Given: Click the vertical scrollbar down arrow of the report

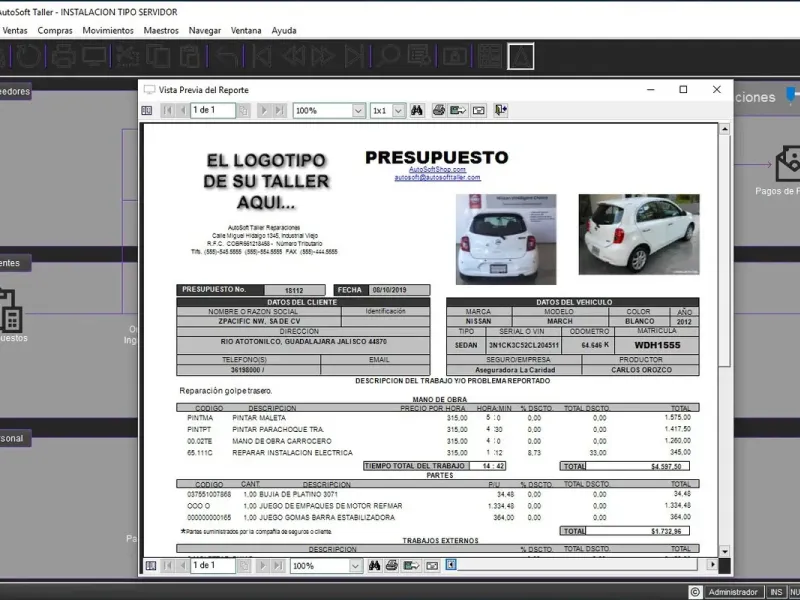Looking at the screenshot, I should [x=724, y=551].
